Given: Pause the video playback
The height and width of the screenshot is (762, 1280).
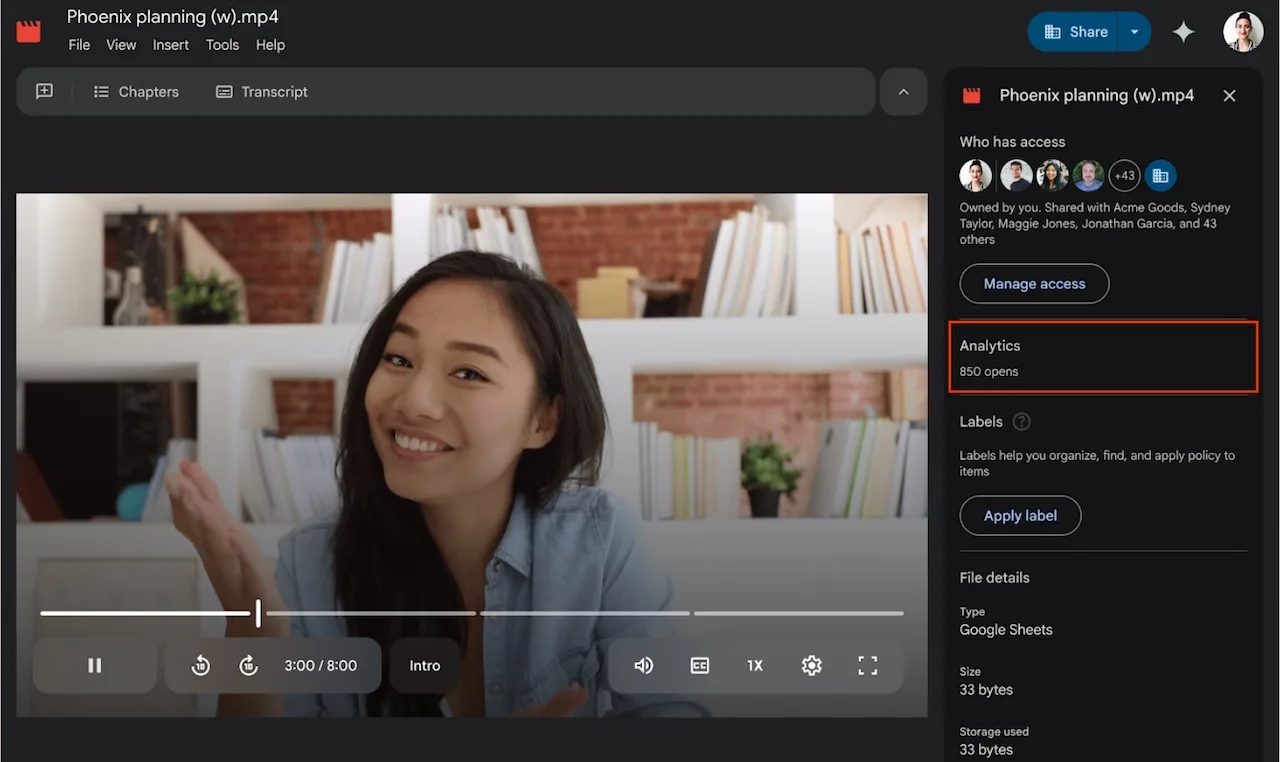Looking at the screenshot, I should tap(94, 665).
